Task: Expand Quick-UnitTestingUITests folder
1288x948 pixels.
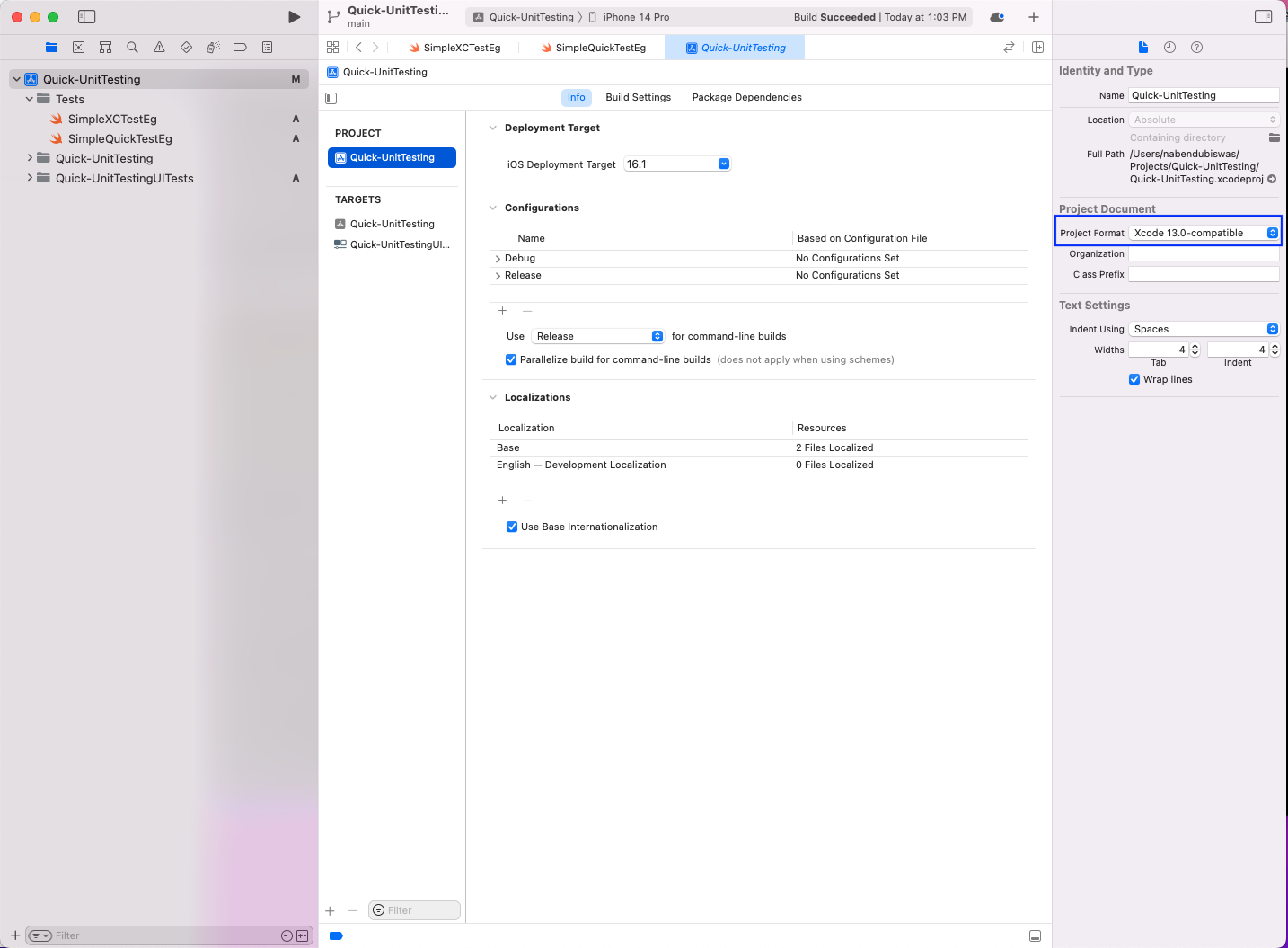Action: 30,178
